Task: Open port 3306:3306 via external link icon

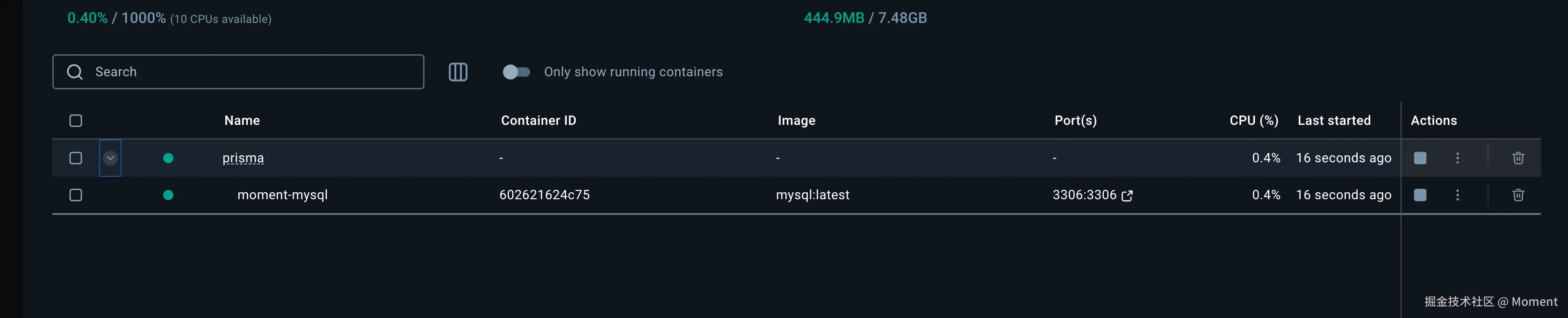Action: tap(1127, 195)
